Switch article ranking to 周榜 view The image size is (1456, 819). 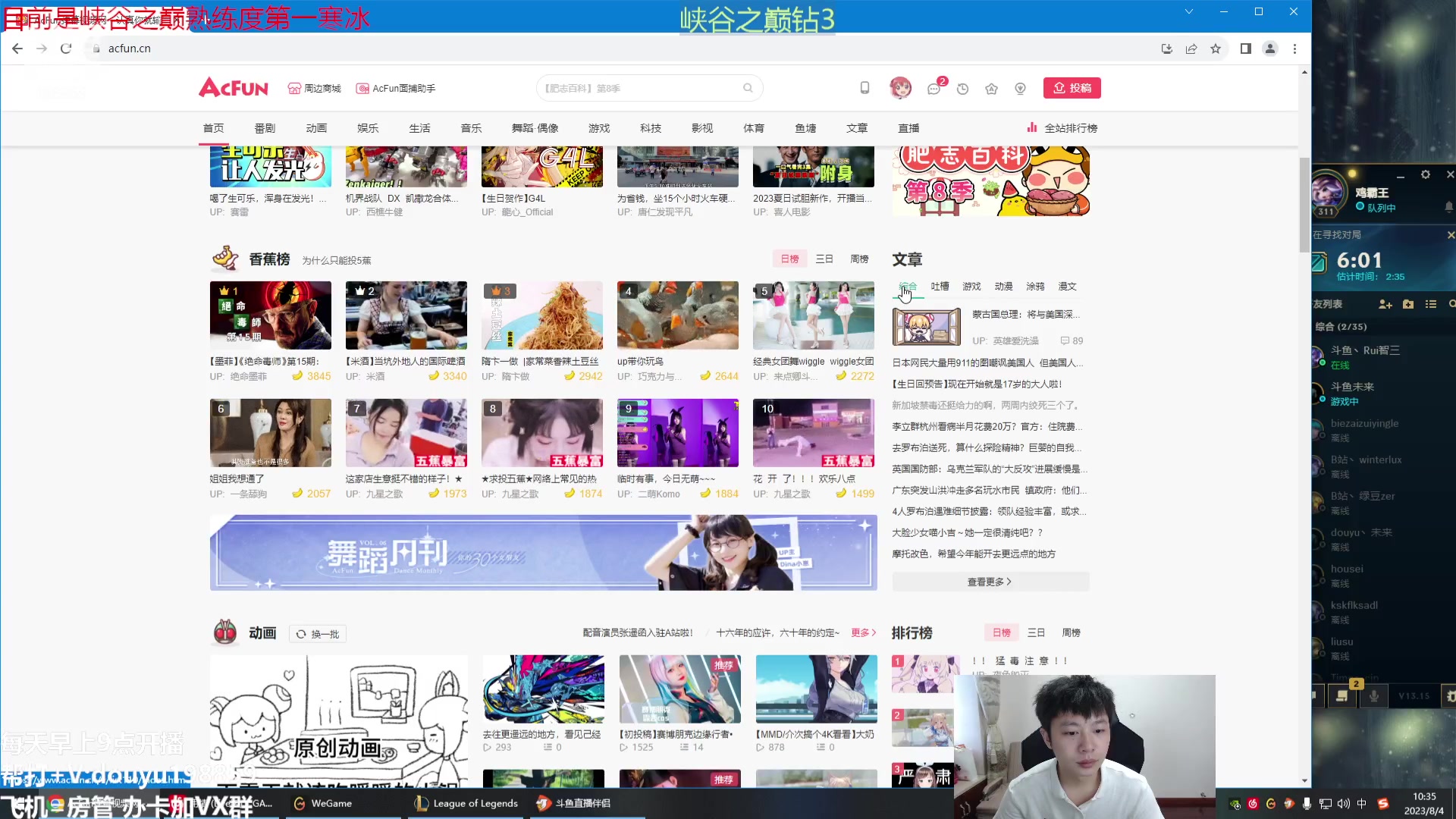[1072, 632]
